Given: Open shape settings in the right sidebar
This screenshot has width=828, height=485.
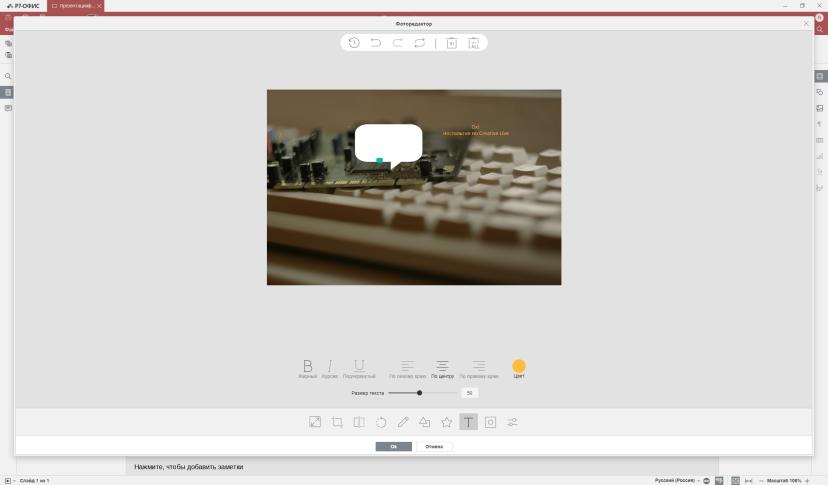Looking at the screenshot, I should 820,92.
